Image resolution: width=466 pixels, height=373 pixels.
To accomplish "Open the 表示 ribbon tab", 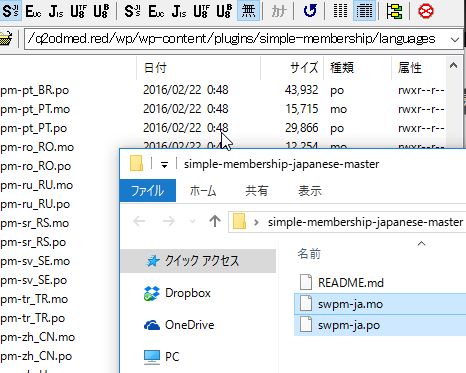I will tap(310, 191).
